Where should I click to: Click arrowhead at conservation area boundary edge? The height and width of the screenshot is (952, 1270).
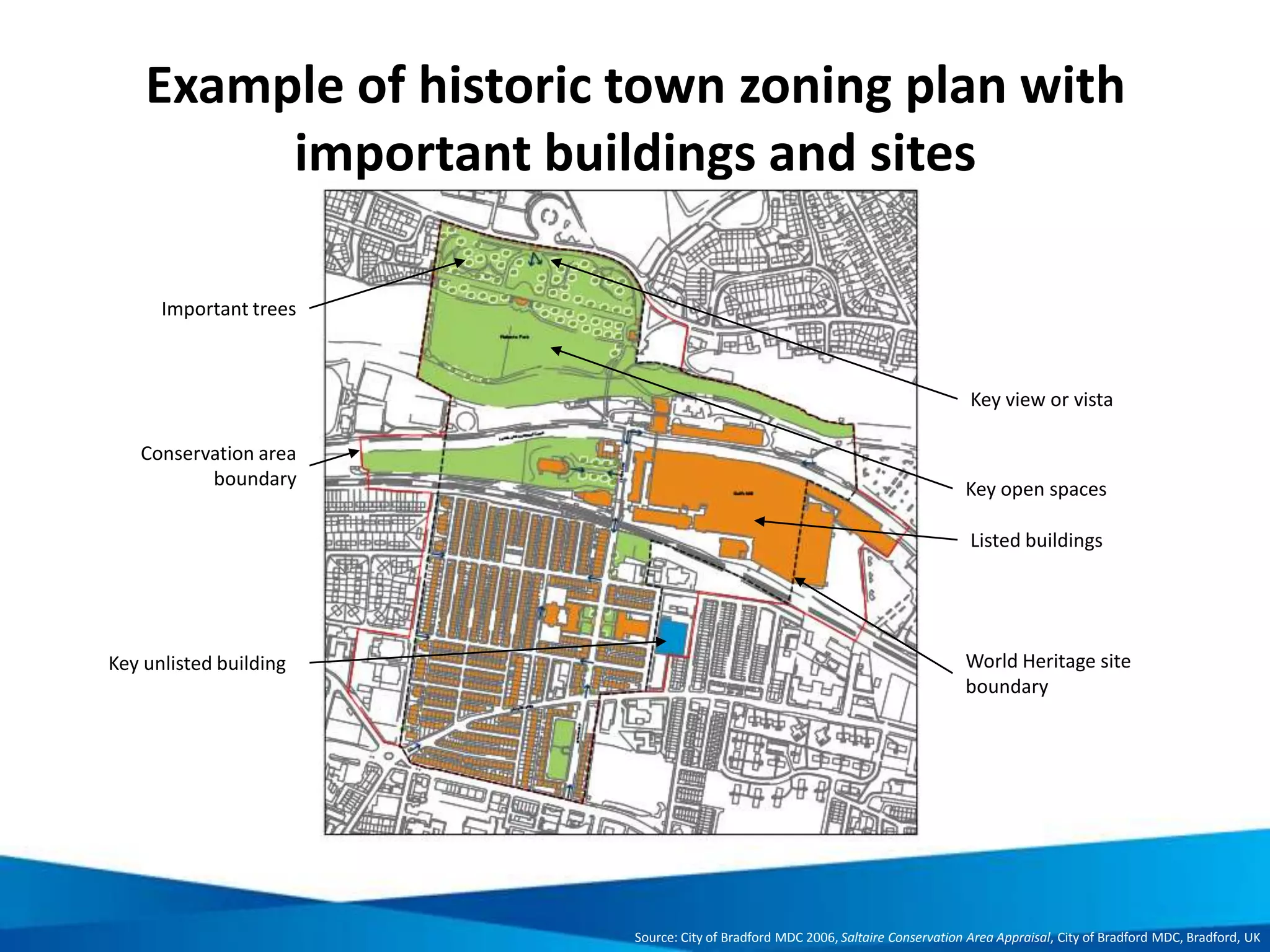pos(355,453)
